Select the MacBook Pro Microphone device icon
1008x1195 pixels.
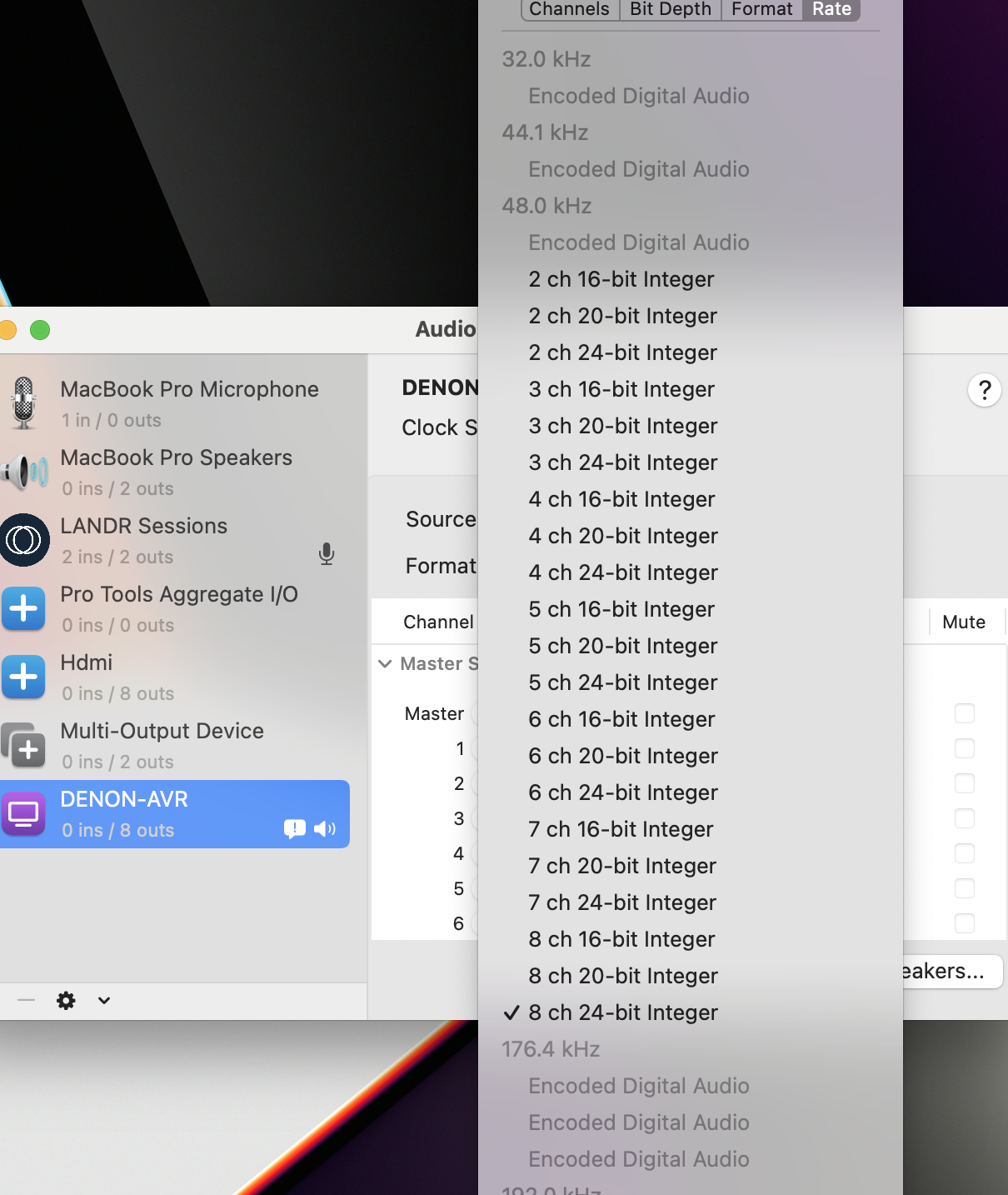pos(24,403)
